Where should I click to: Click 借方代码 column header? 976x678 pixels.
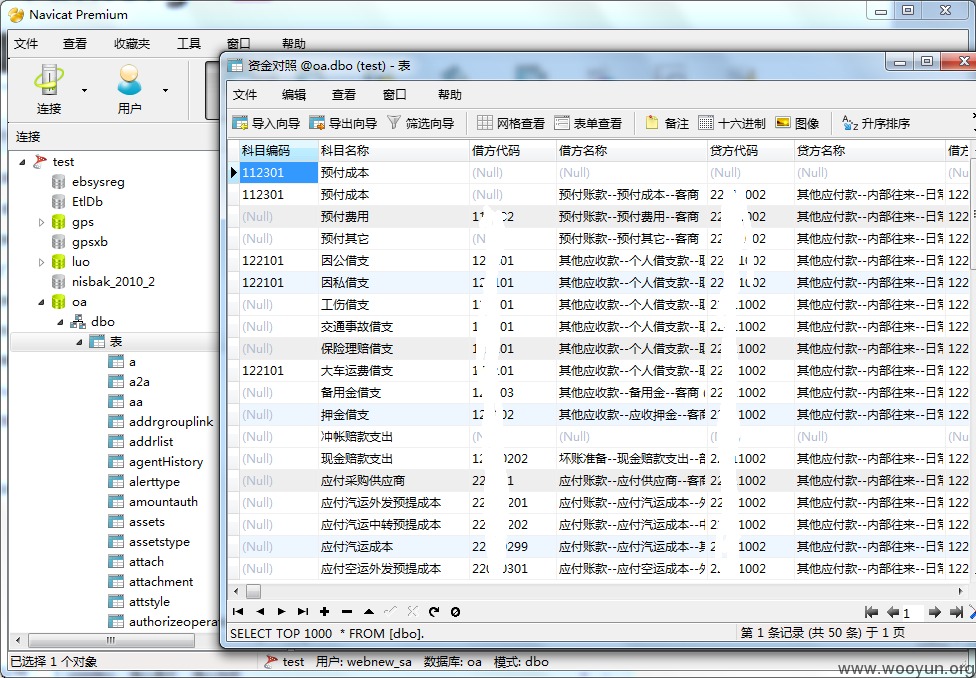pos(513,151)
